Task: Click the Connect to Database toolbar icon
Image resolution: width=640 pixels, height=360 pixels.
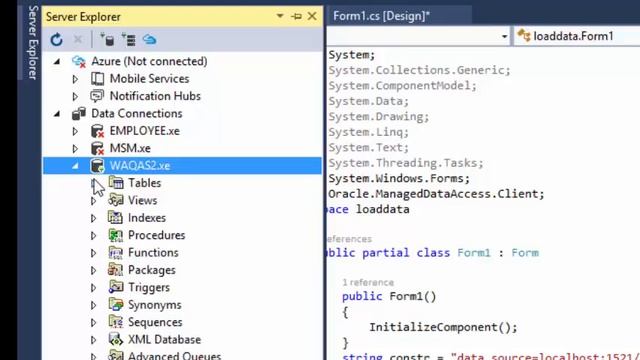Action: 107,40
